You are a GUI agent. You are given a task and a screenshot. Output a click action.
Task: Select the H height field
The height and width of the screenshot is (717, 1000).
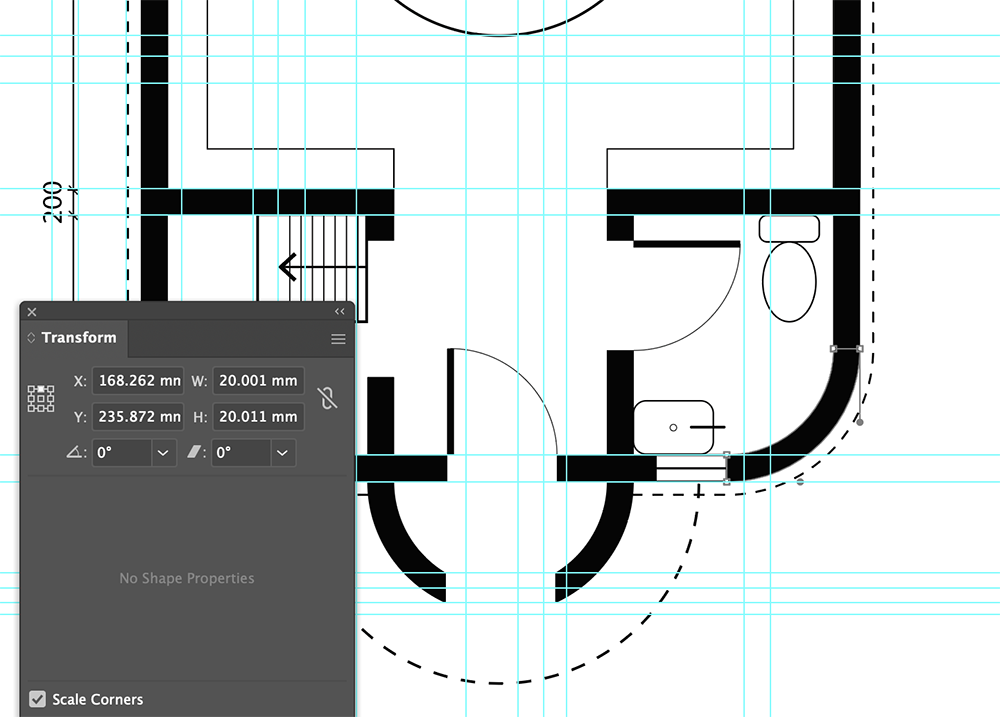tap(258, 416)
